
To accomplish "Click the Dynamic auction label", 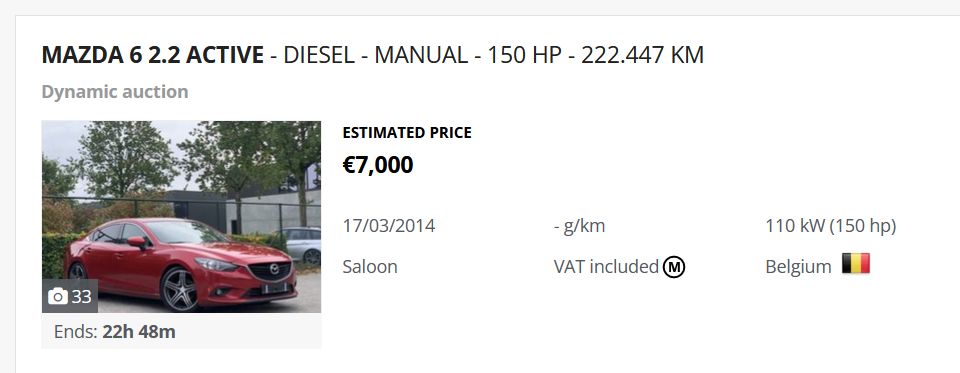I will coord(115,92).
